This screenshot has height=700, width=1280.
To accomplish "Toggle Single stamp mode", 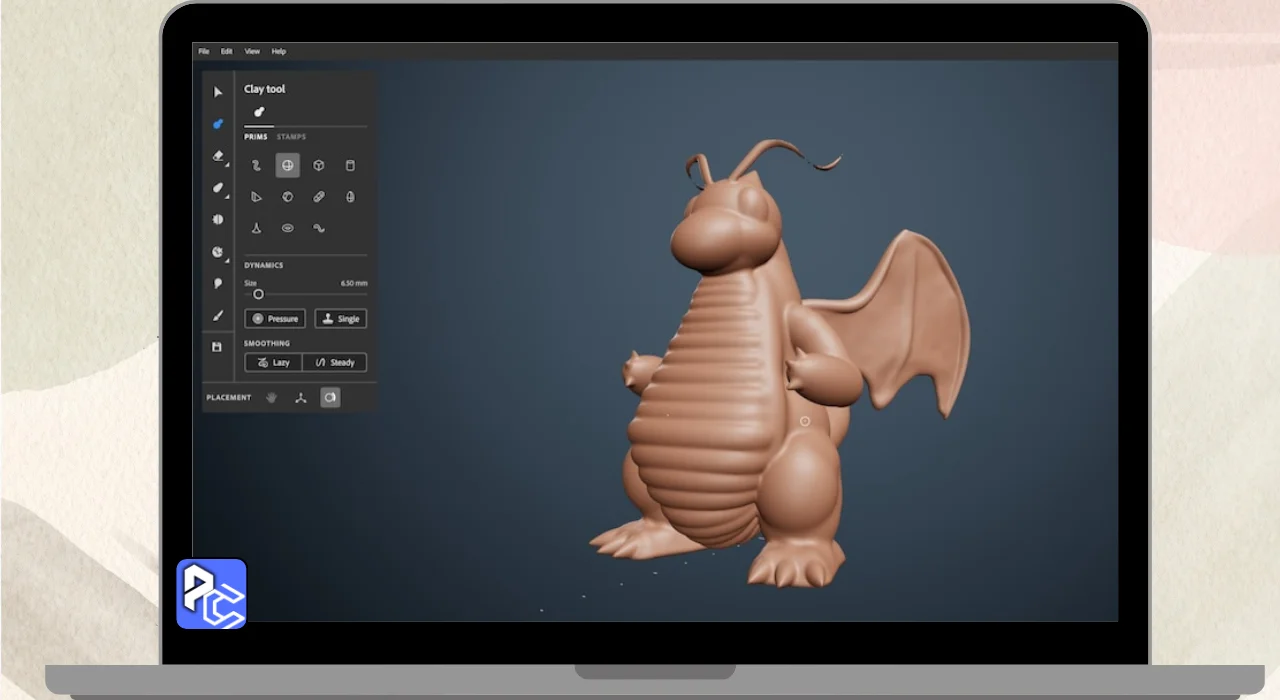I will tap(341, 319).
